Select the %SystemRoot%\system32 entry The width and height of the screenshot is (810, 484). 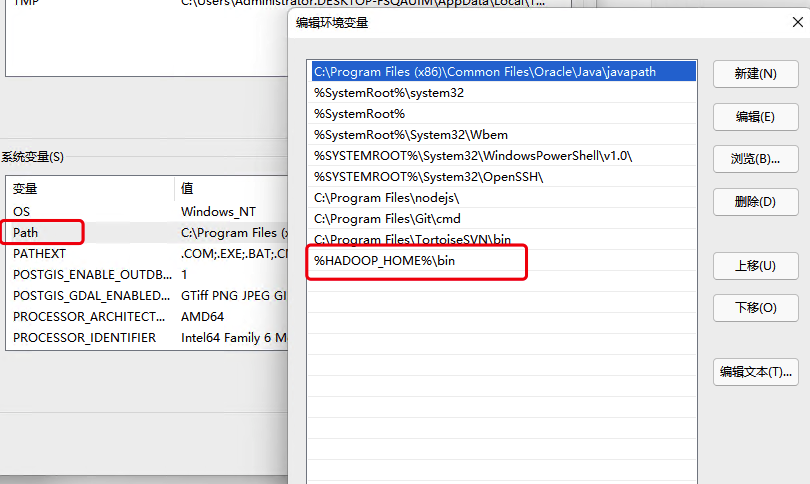388,93
